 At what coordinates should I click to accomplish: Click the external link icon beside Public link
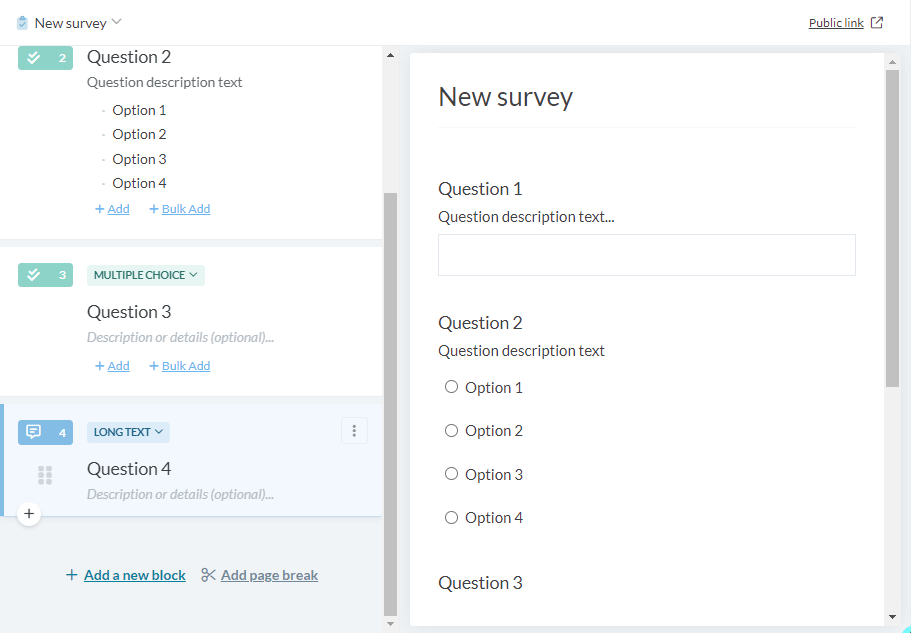coord(877,23)
